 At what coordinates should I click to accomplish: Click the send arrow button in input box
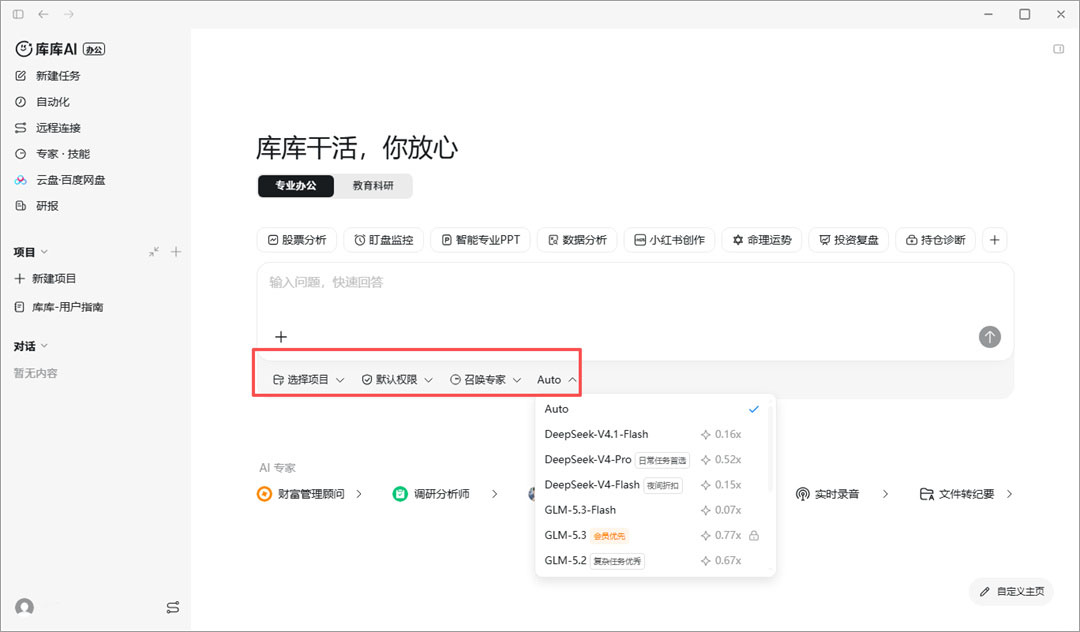point(990,337)
